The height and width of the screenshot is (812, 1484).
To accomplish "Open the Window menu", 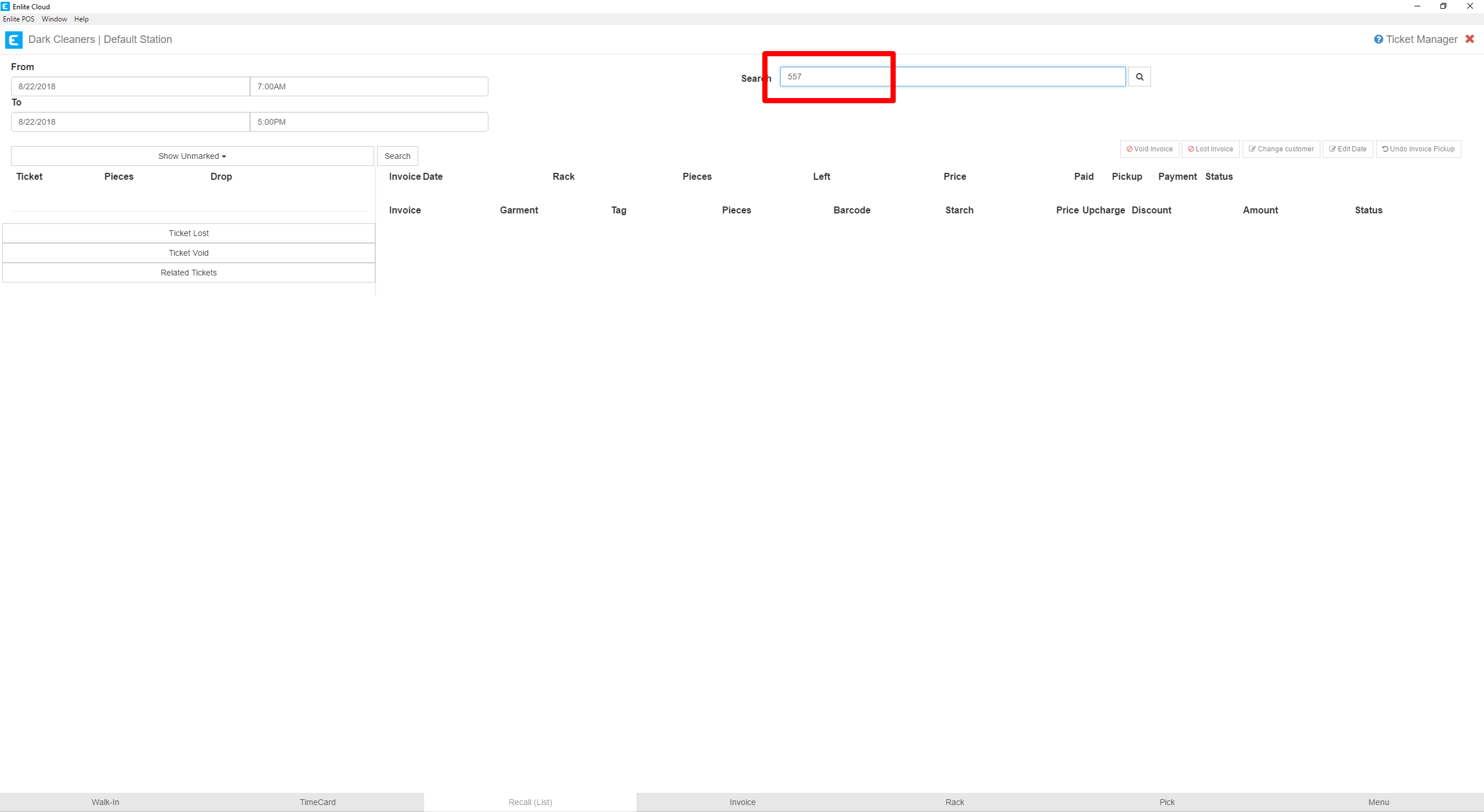I will click(x=54, y=19).
